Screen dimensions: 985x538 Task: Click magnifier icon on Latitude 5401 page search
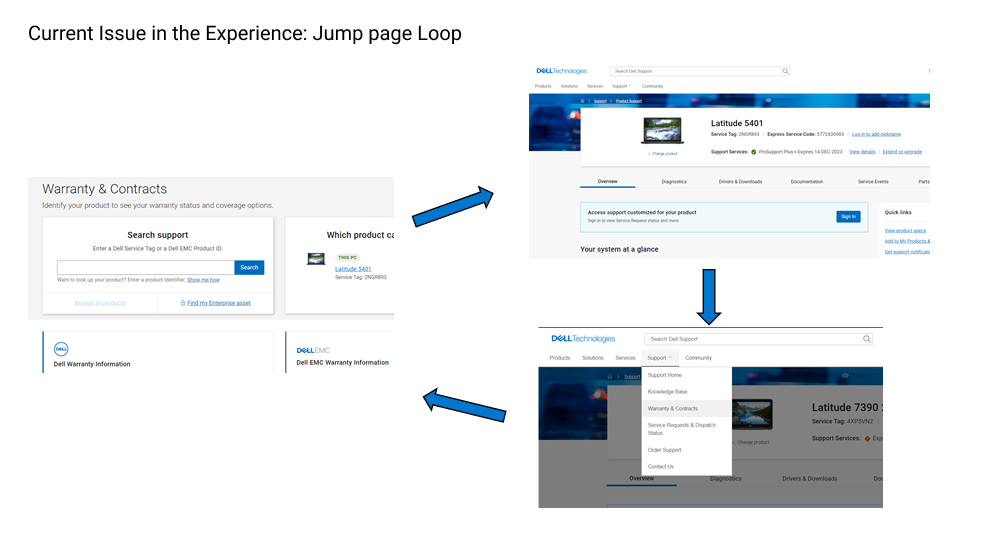point(785,71)
